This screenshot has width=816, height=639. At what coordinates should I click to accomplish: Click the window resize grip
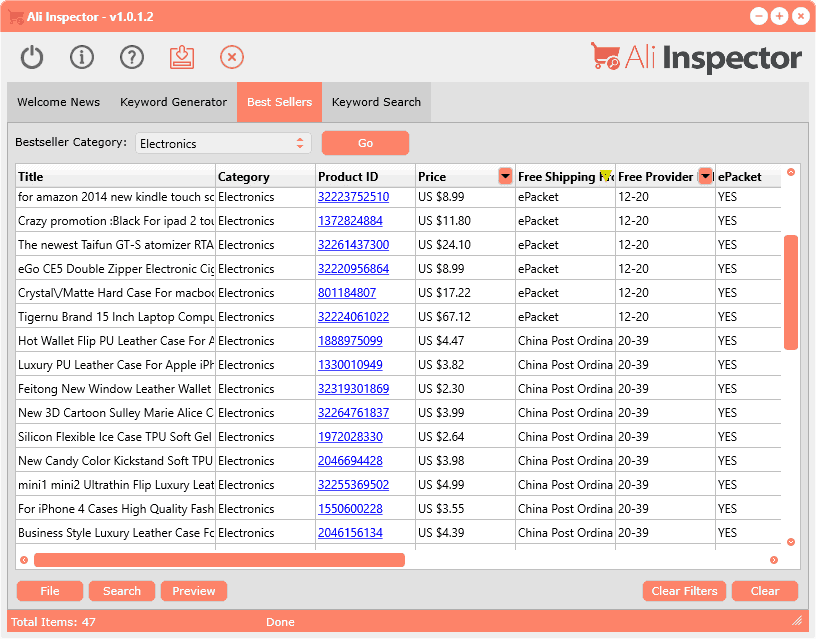(797, 620)
